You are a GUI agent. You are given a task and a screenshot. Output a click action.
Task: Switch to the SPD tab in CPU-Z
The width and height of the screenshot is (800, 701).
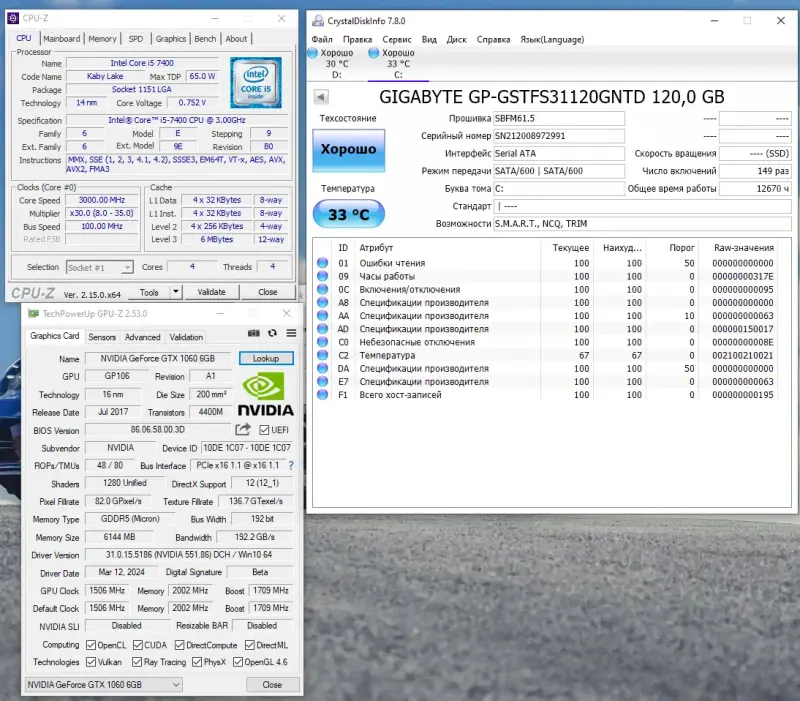(136, 39)
